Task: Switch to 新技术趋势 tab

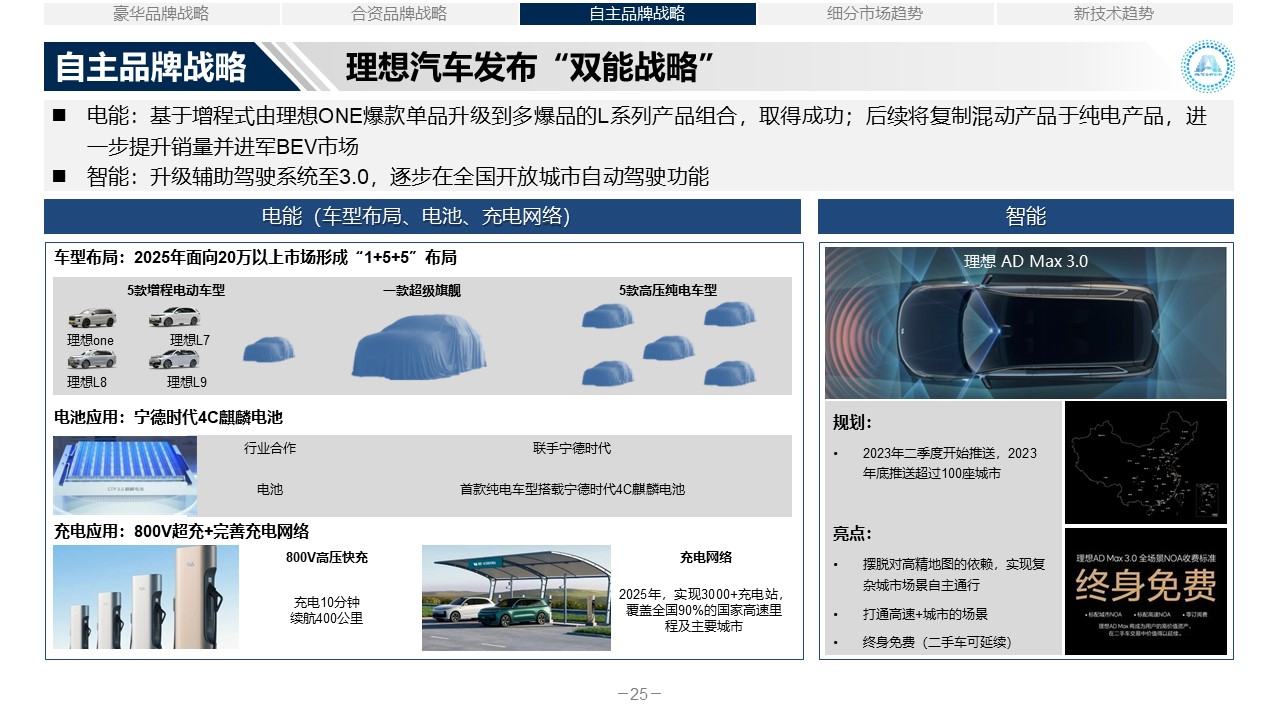Action: tap(1114, 14)
